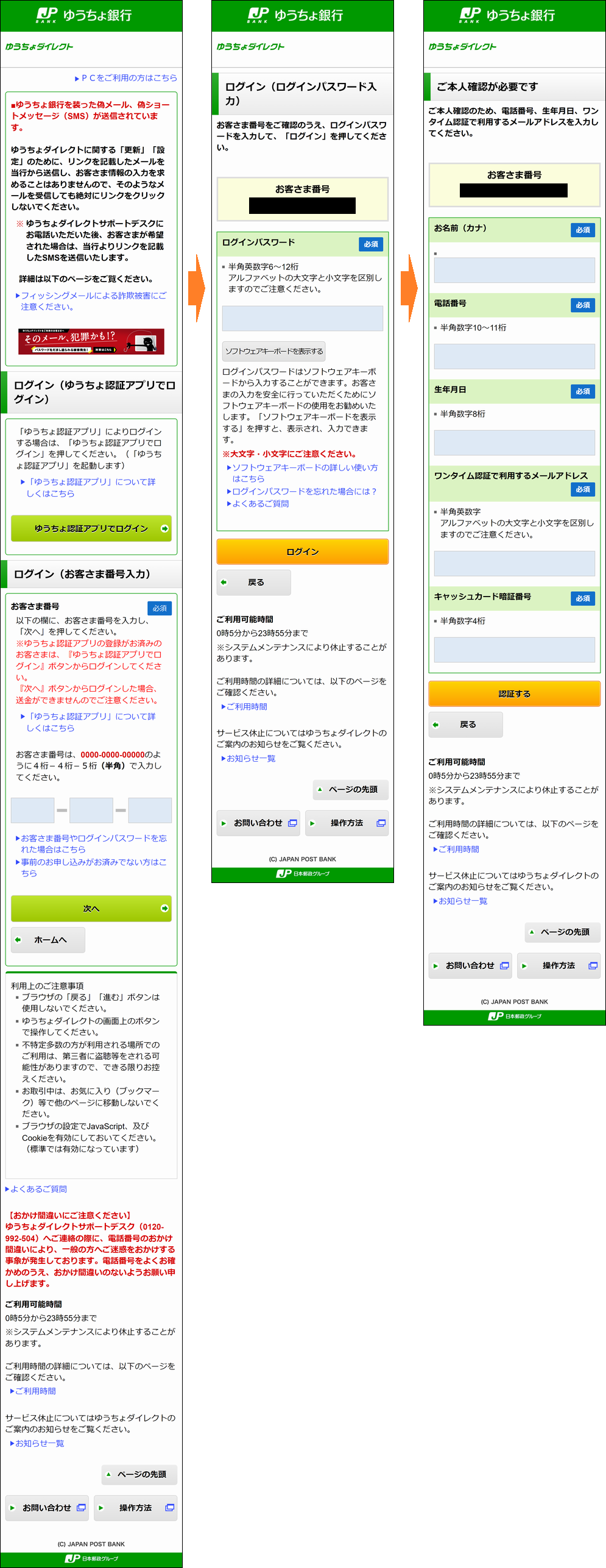Viewport: 606px width, 1568px height.
Task: Click ページの先頭 button in middle panel
Action: (x=350, y=789)
